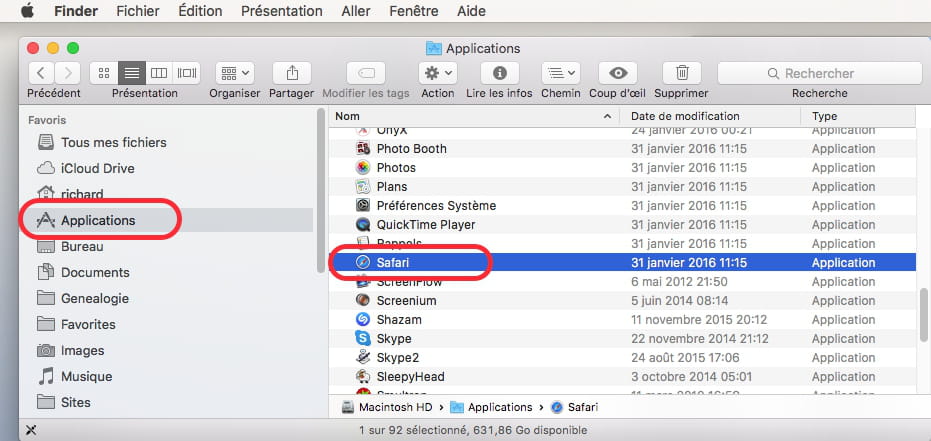Click the QuickTime Player app icon
Viewport: 931px width, 441px height.
click(x=363, y=224)
